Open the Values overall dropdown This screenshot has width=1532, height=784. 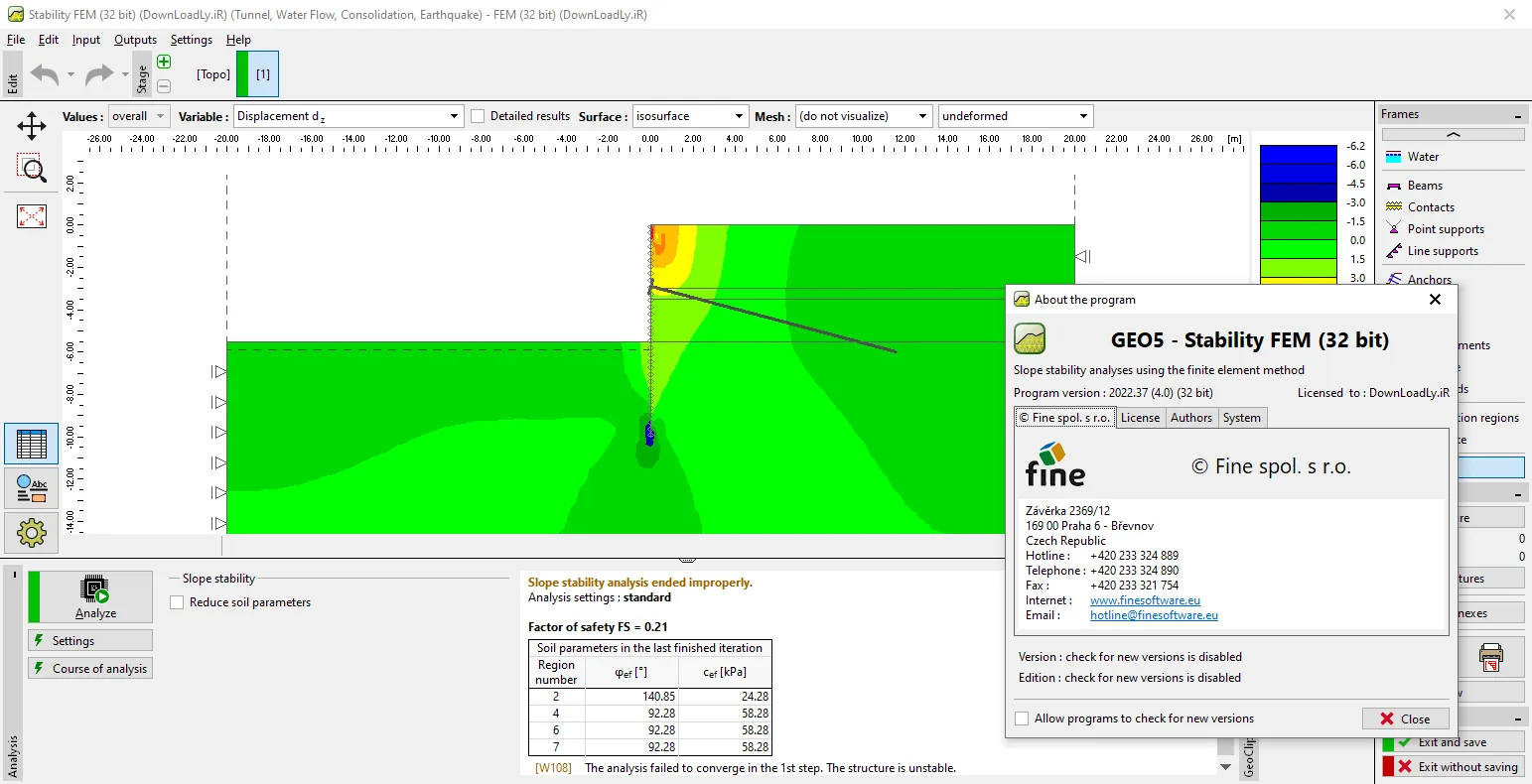click(x=138, y=116)
